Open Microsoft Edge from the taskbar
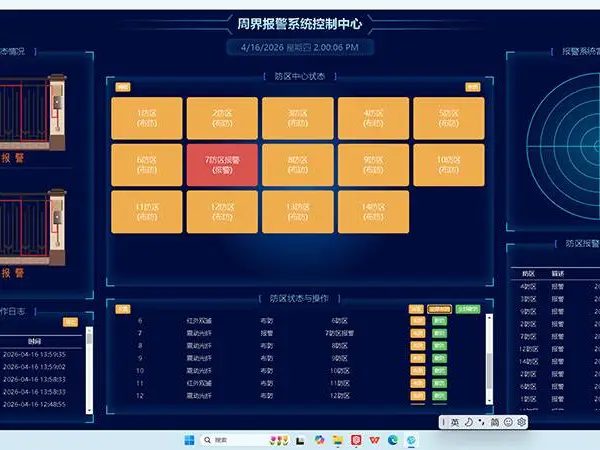 pos(393,440)
